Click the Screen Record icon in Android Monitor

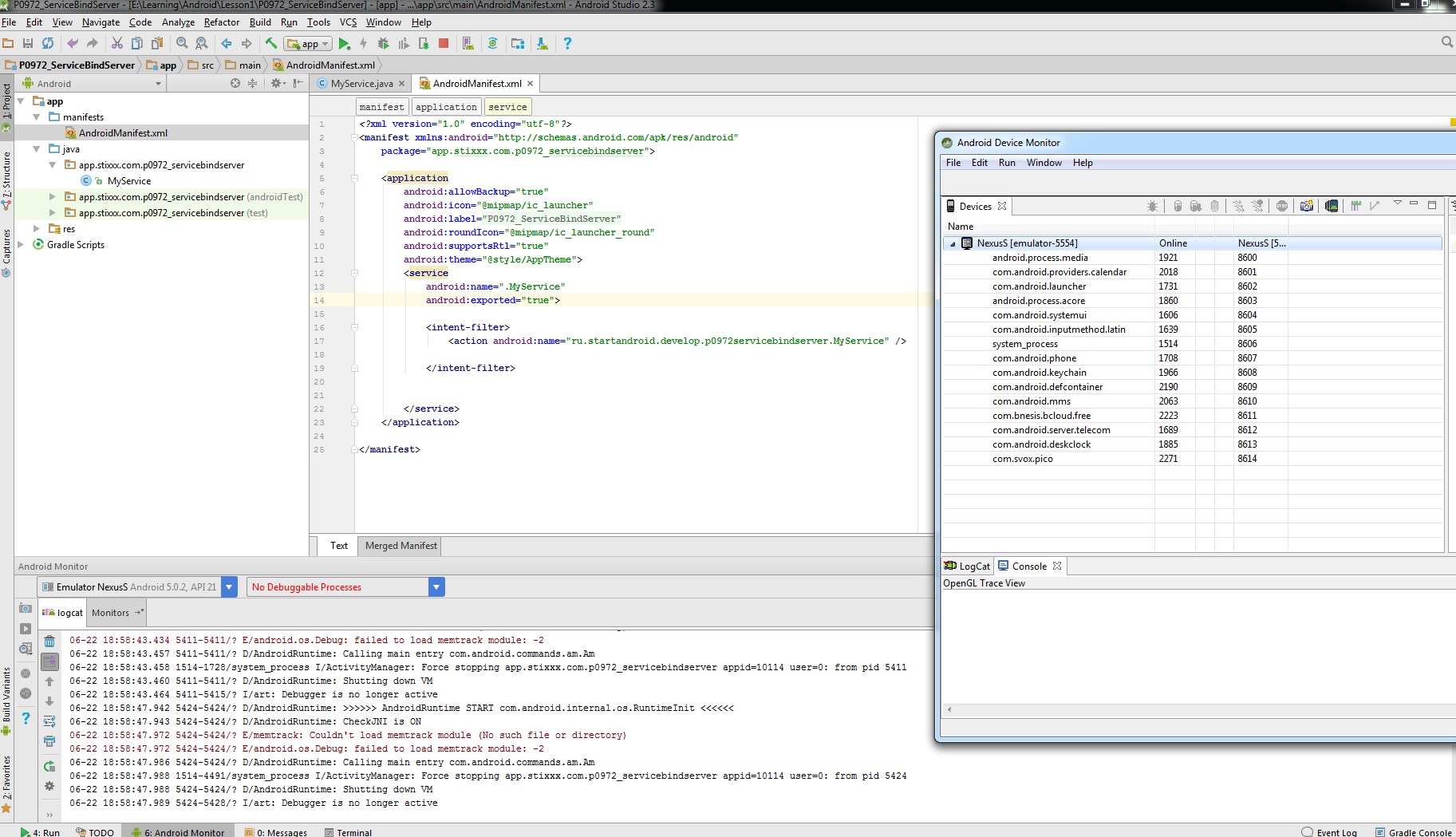(x=26, y=629)
